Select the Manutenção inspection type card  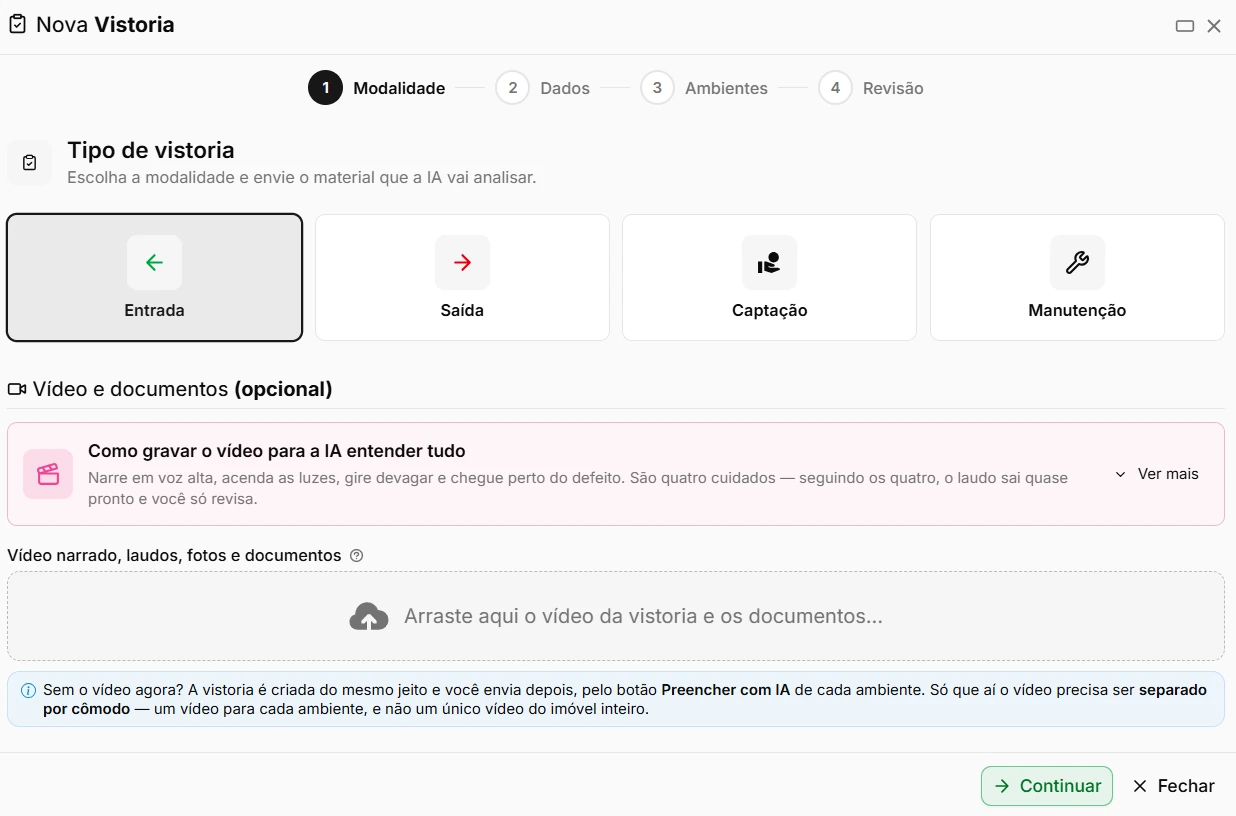(1077, 278)
